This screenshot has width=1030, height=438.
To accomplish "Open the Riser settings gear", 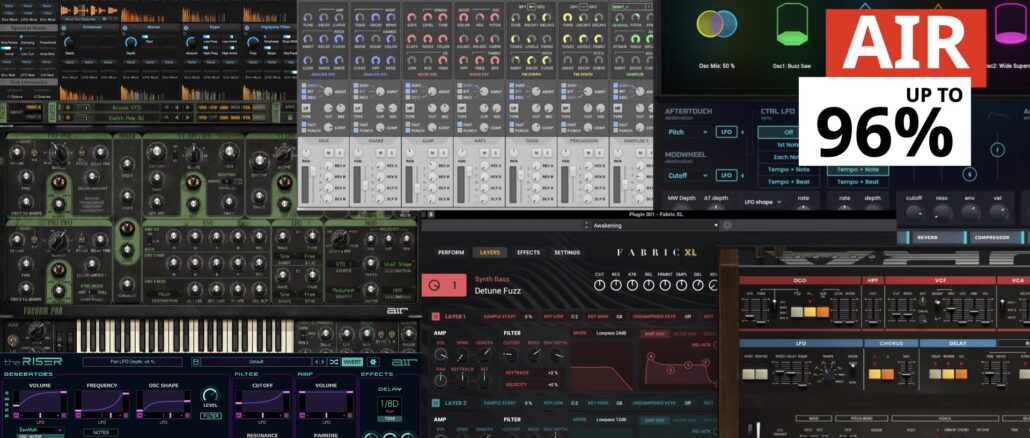I will [x=373, y=362].
